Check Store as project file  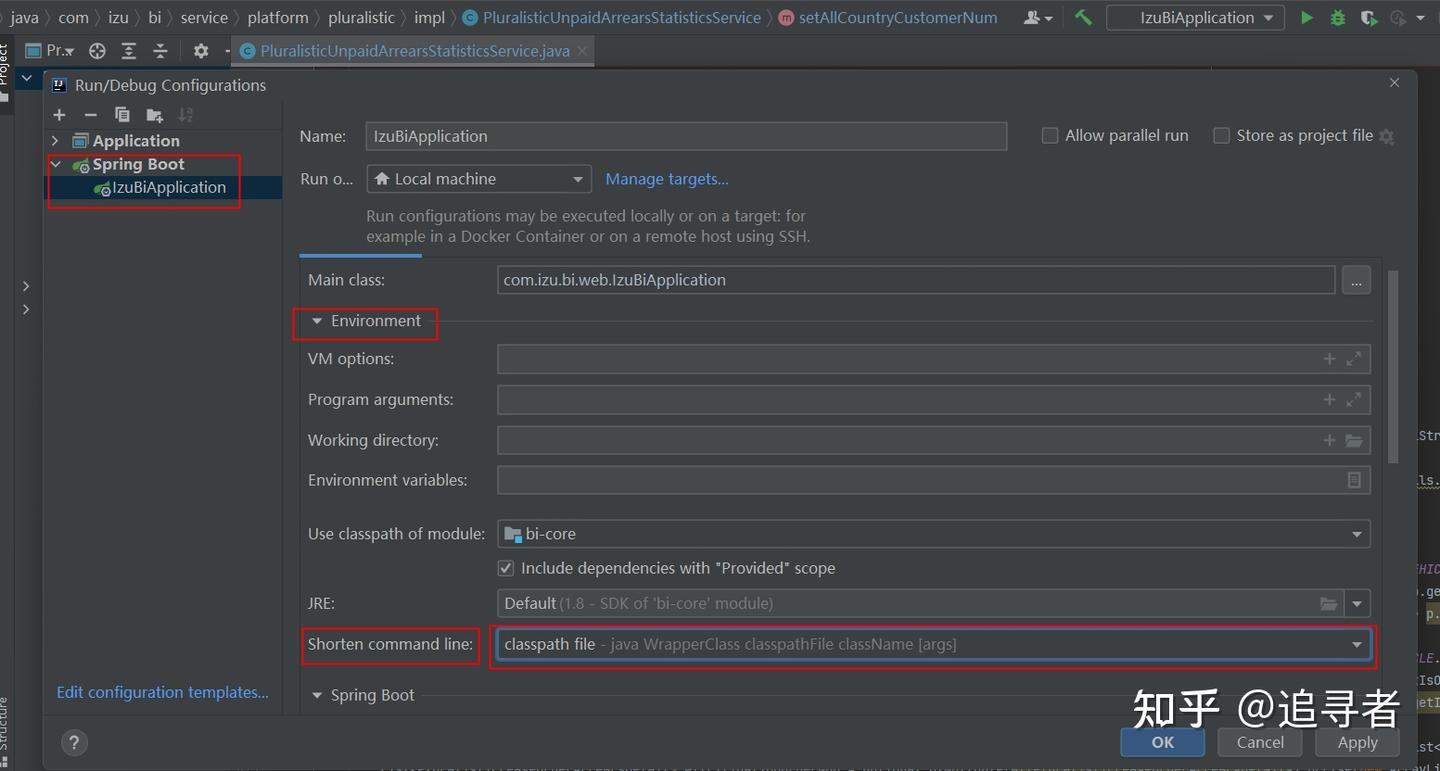(x=1221, y=135)
